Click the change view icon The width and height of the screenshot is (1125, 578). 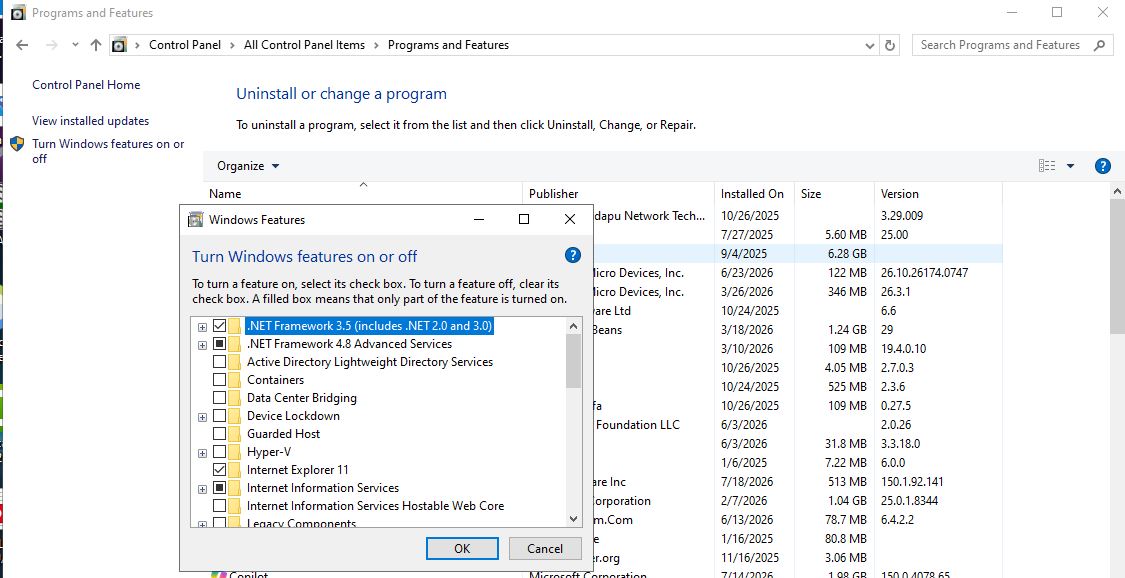[1047, 166]
